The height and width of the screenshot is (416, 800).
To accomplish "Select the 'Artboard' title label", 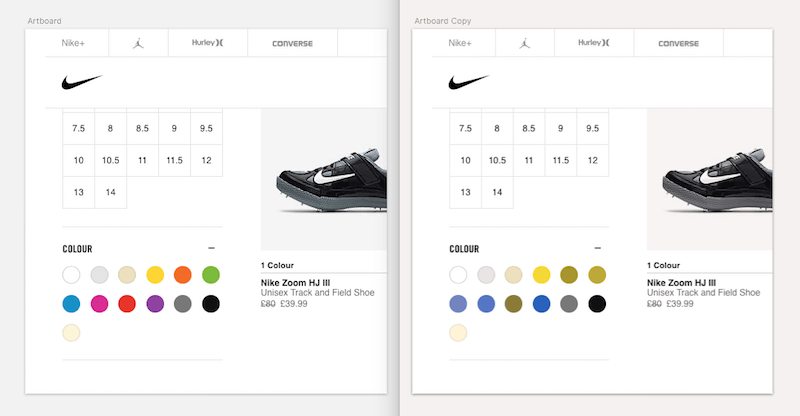I will [44, 21].
